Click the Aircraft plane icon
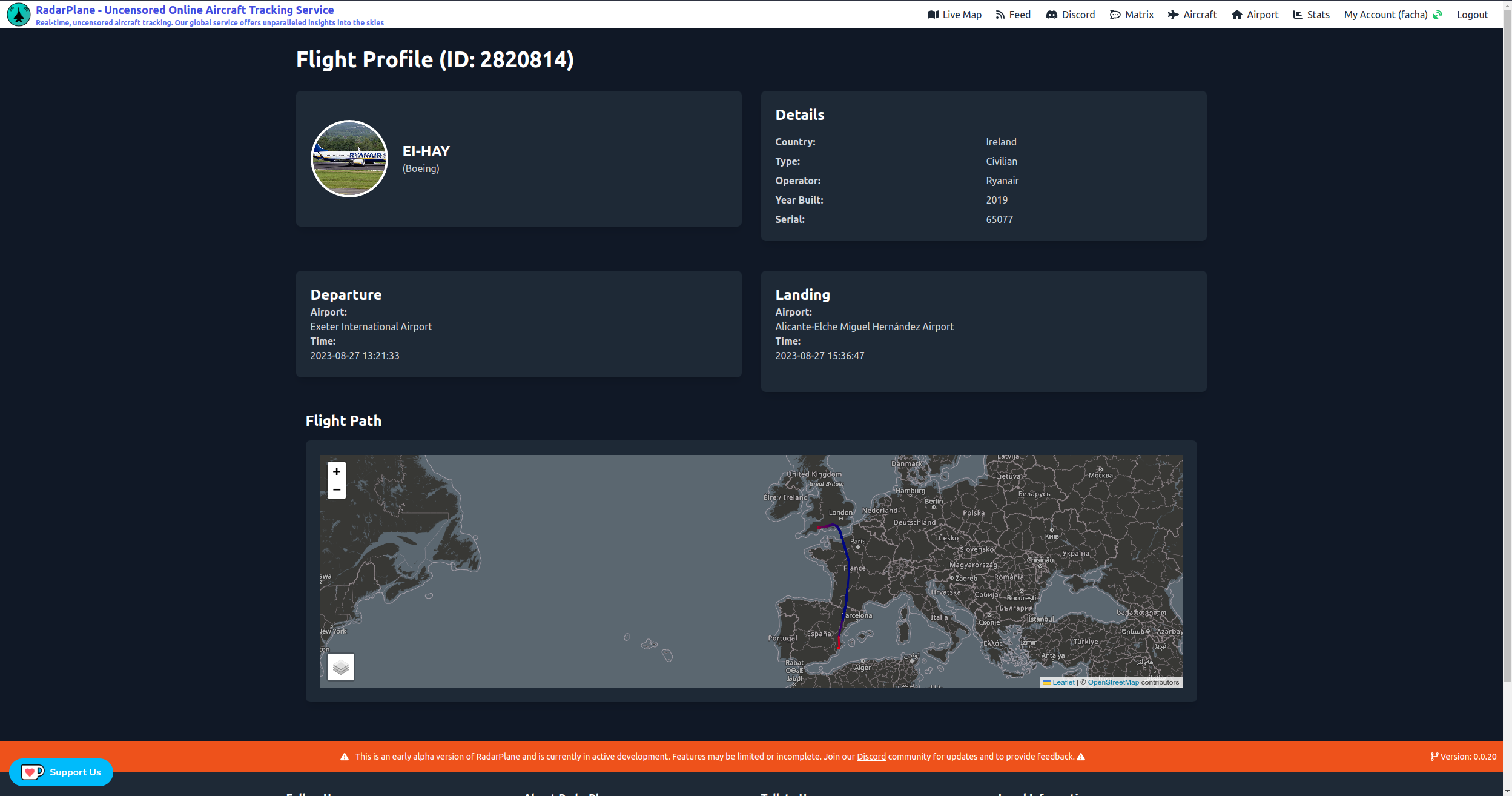This screenshot has width=1512, height=796. (1174, 15)
